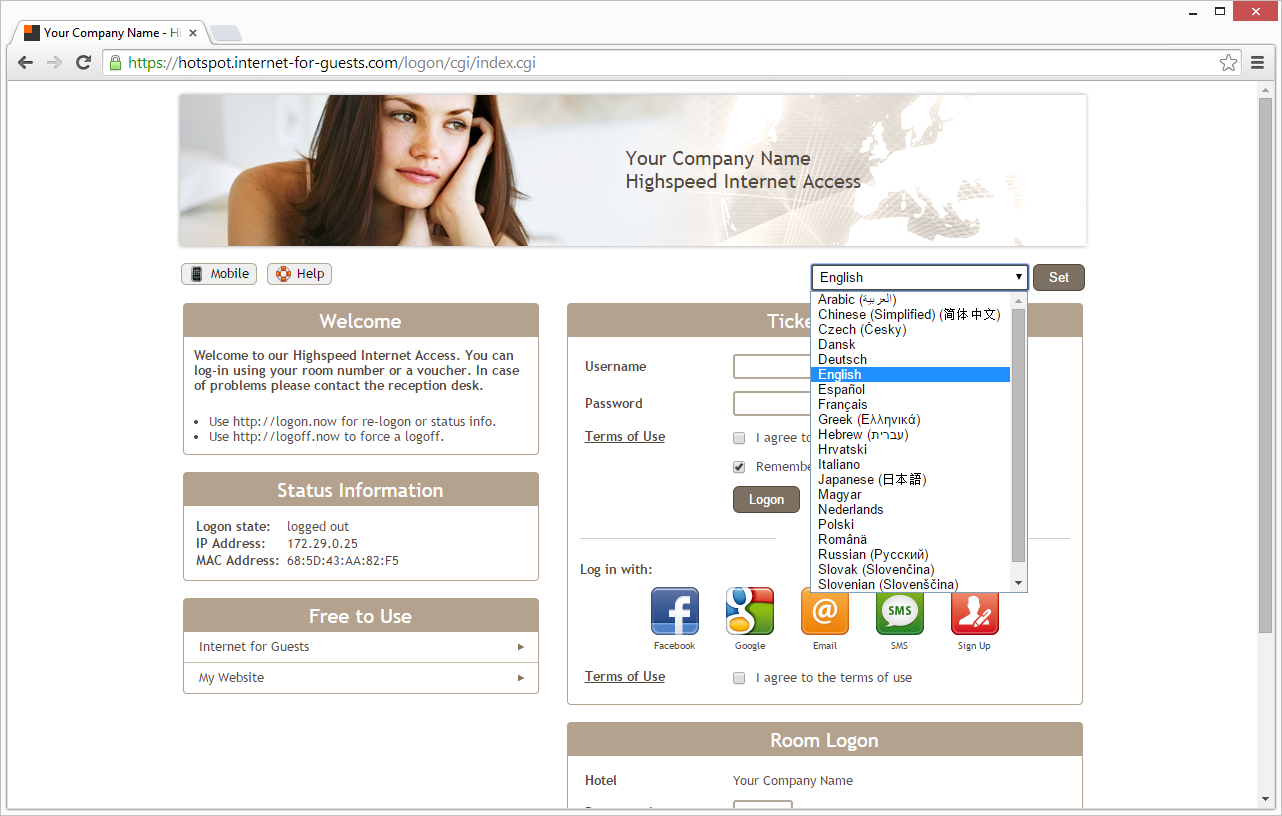Choose Dansk in the language list
This screenshot has width=1282, height=816.
[910, 345]
